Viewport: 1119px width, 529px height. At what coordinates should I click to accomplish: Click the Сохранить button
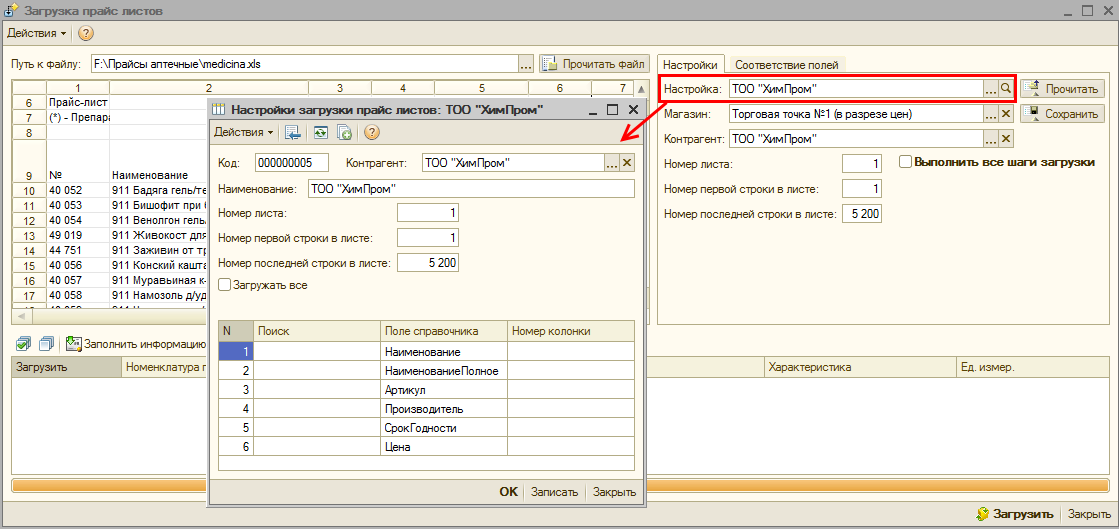click(1062, 114)
